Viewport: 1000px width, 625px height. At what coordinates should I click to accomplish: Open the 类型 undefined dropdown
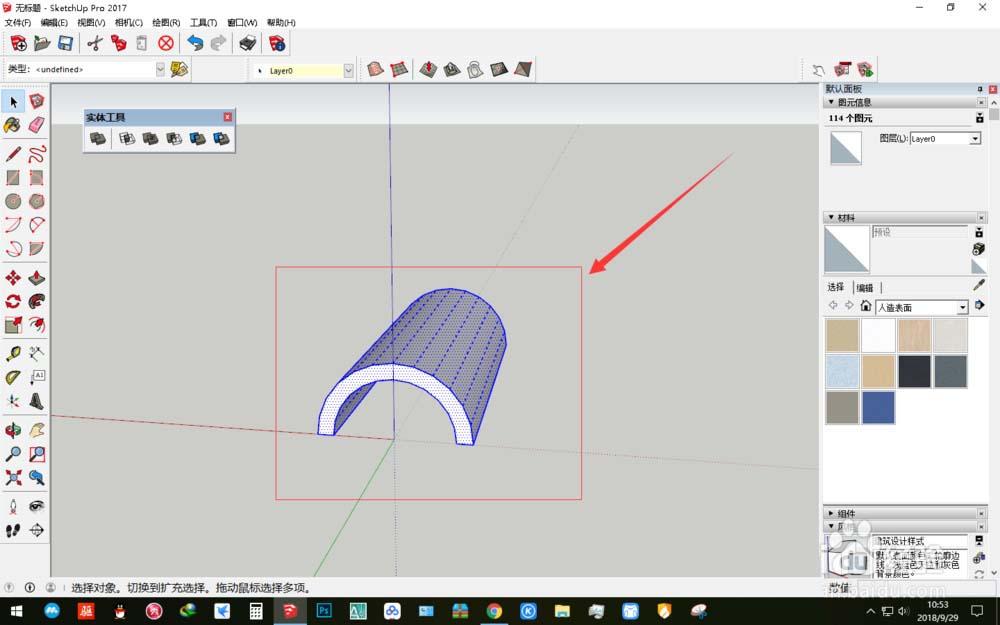160,69
